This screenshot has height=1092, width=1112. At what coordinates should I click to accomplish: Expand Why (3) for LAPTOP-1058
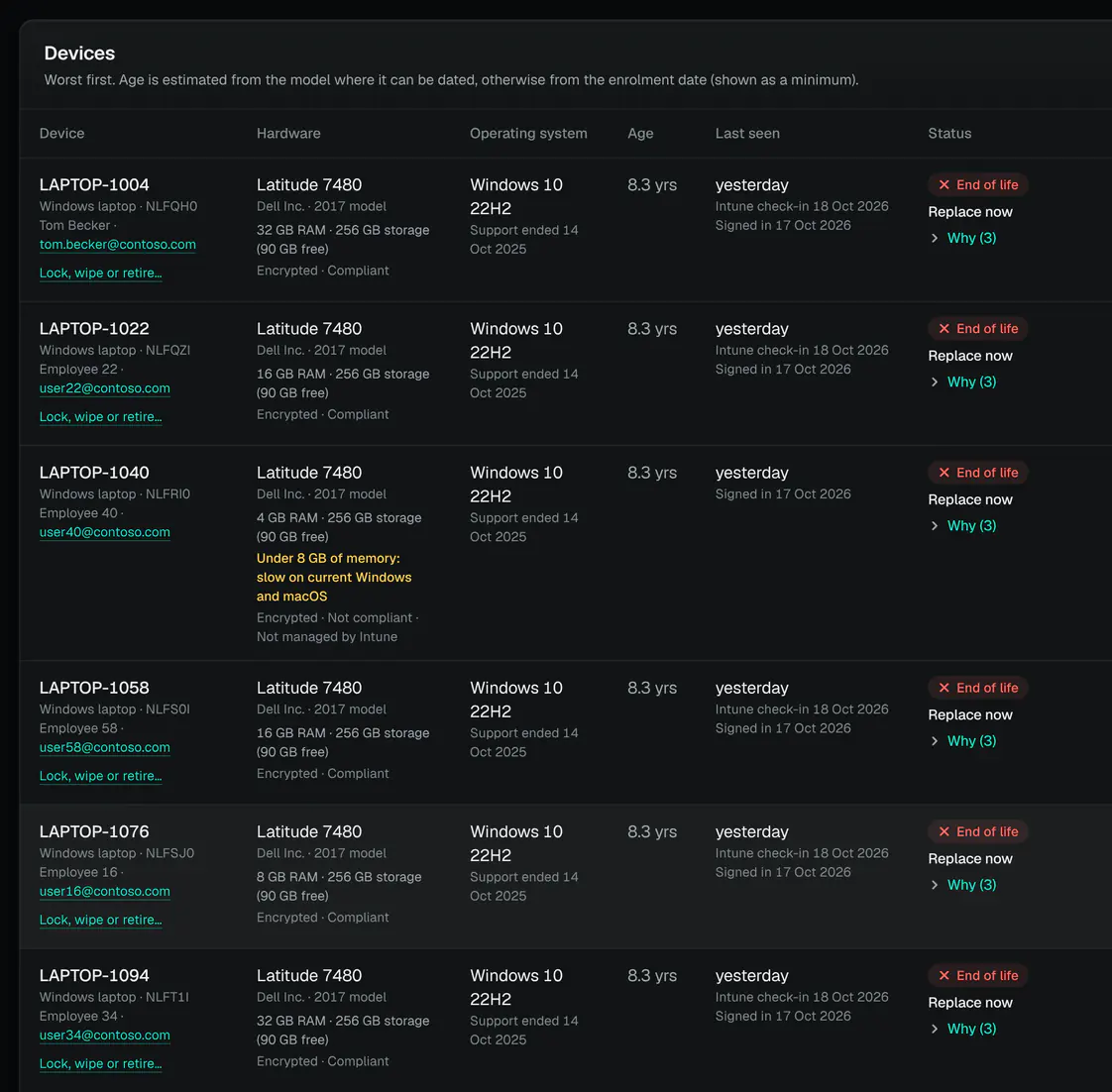pos(963,741)
